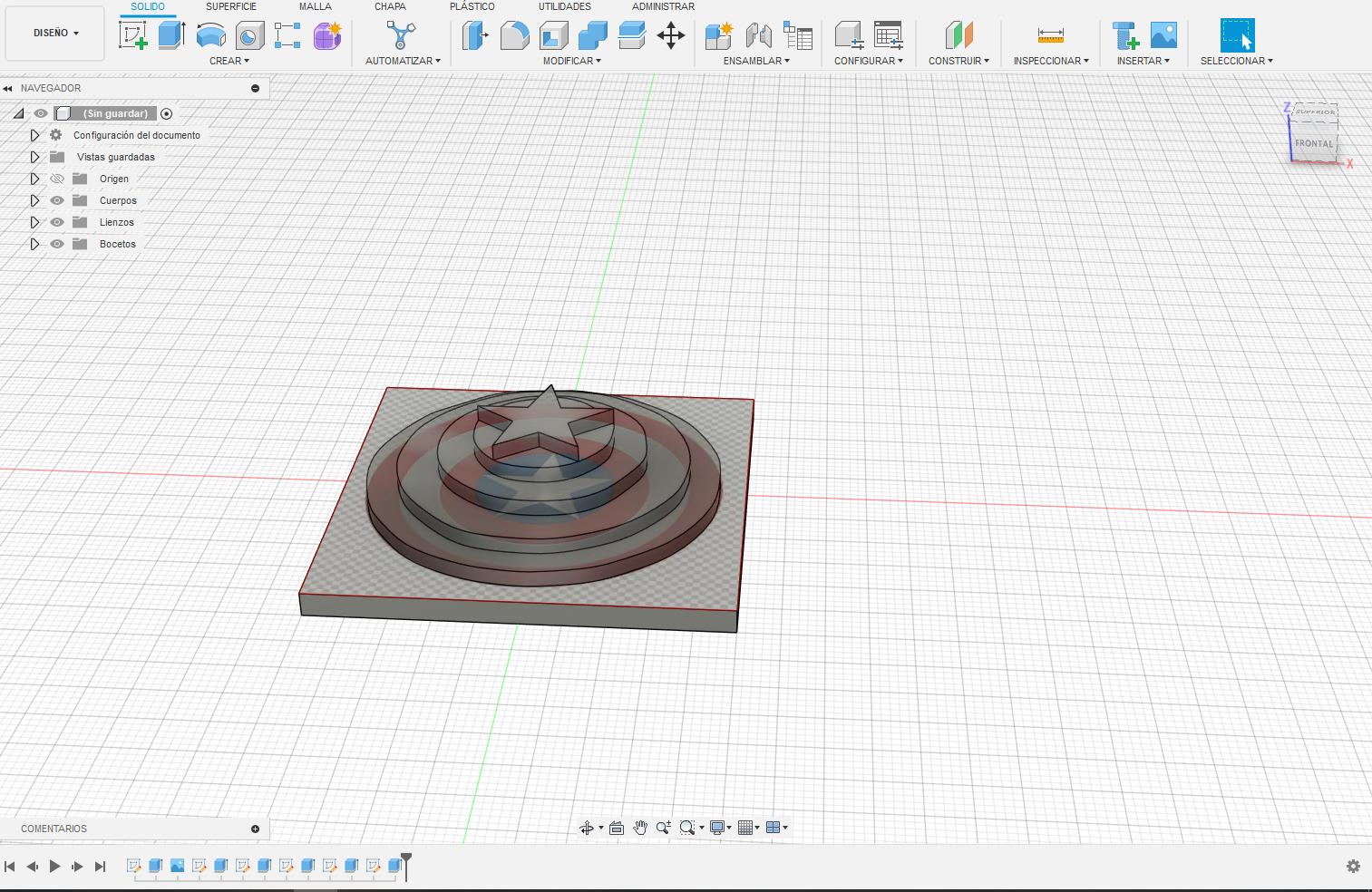The image size is (1372, 892).
Task: Switch to the UTILIDADES tab
Action: tap(565, 6)
